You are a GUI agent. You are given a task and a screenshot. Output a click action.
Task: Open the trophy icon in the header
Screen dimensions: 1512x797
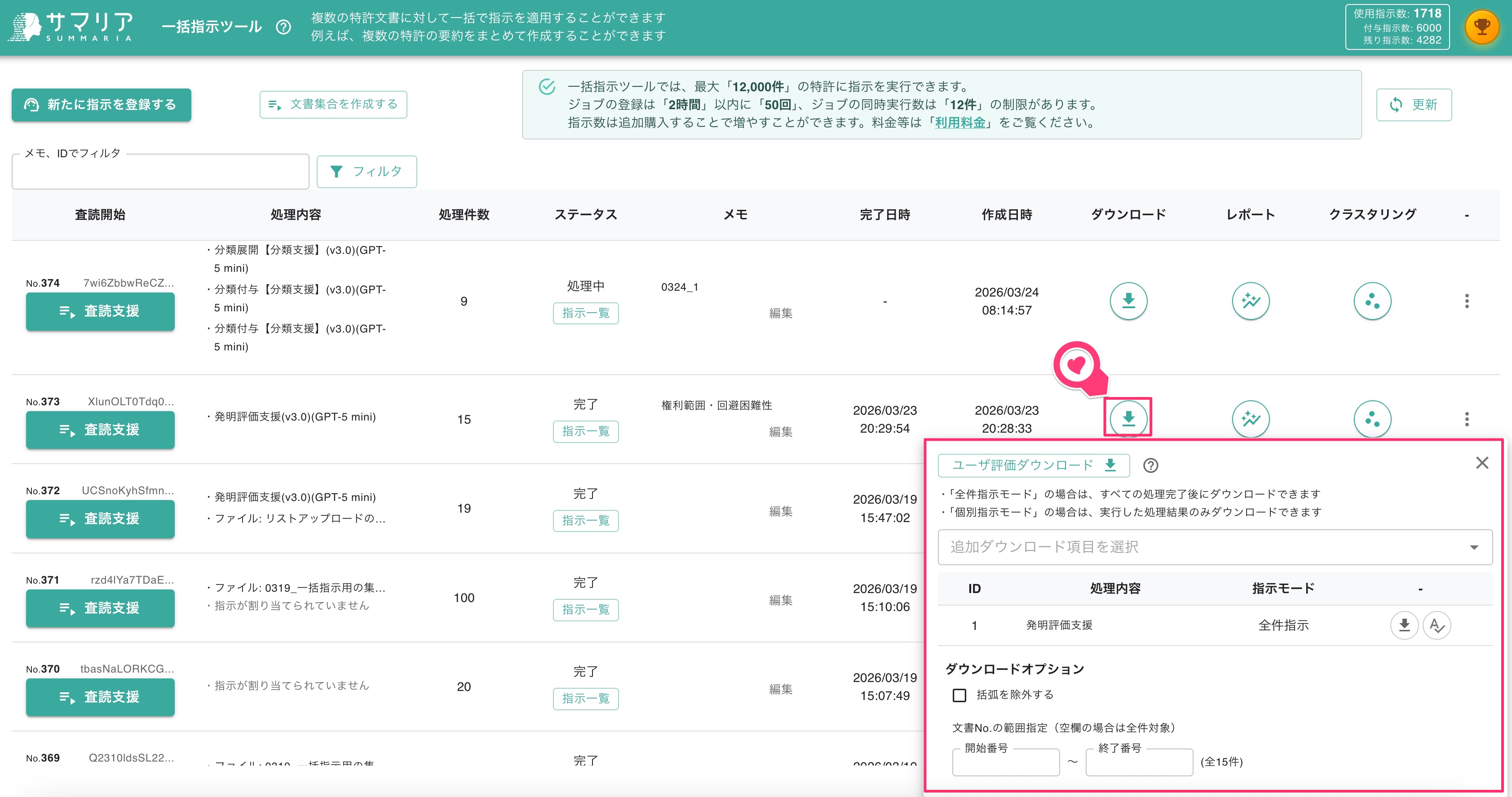1482,27
